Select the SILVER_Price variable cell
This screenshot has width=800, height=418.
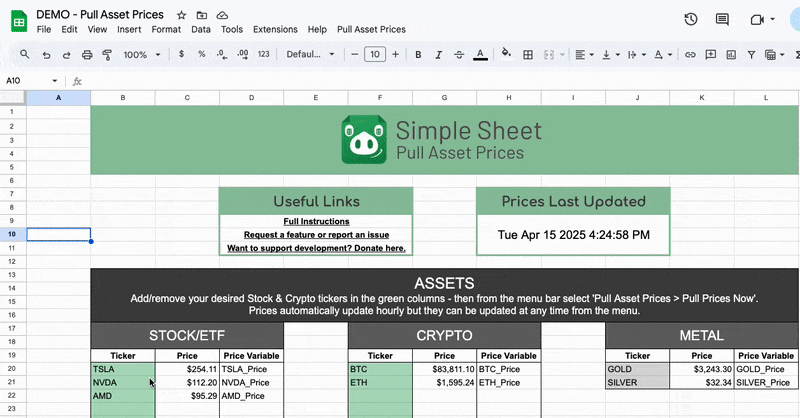[766, 382]
